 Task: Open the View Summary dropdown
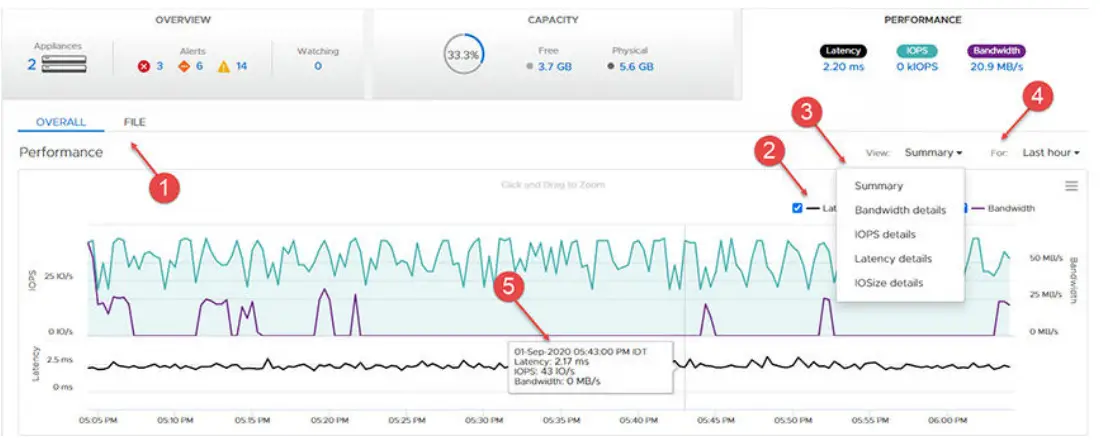pos(933,152)
